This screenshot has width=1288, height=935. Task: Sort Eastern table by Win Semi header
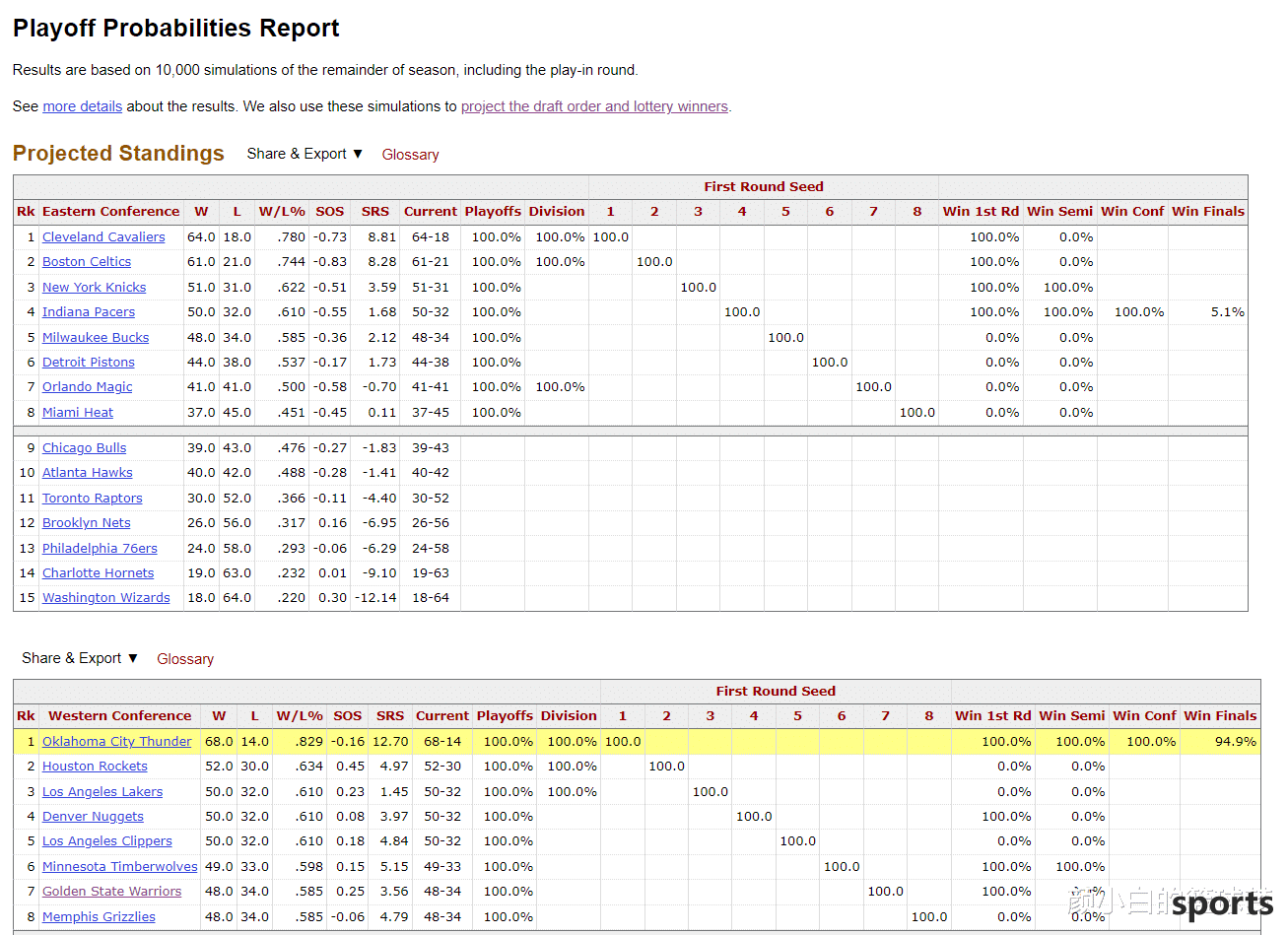[1060, 212]
